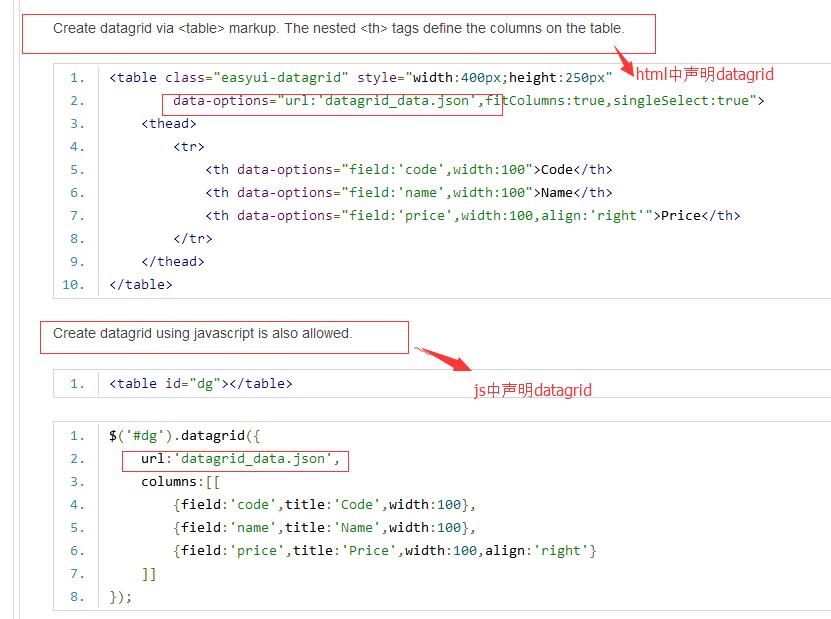This screenshot has width=831, height=619.
Task: Click line number 8 in the JavaScript block
Action: (77, 597)
